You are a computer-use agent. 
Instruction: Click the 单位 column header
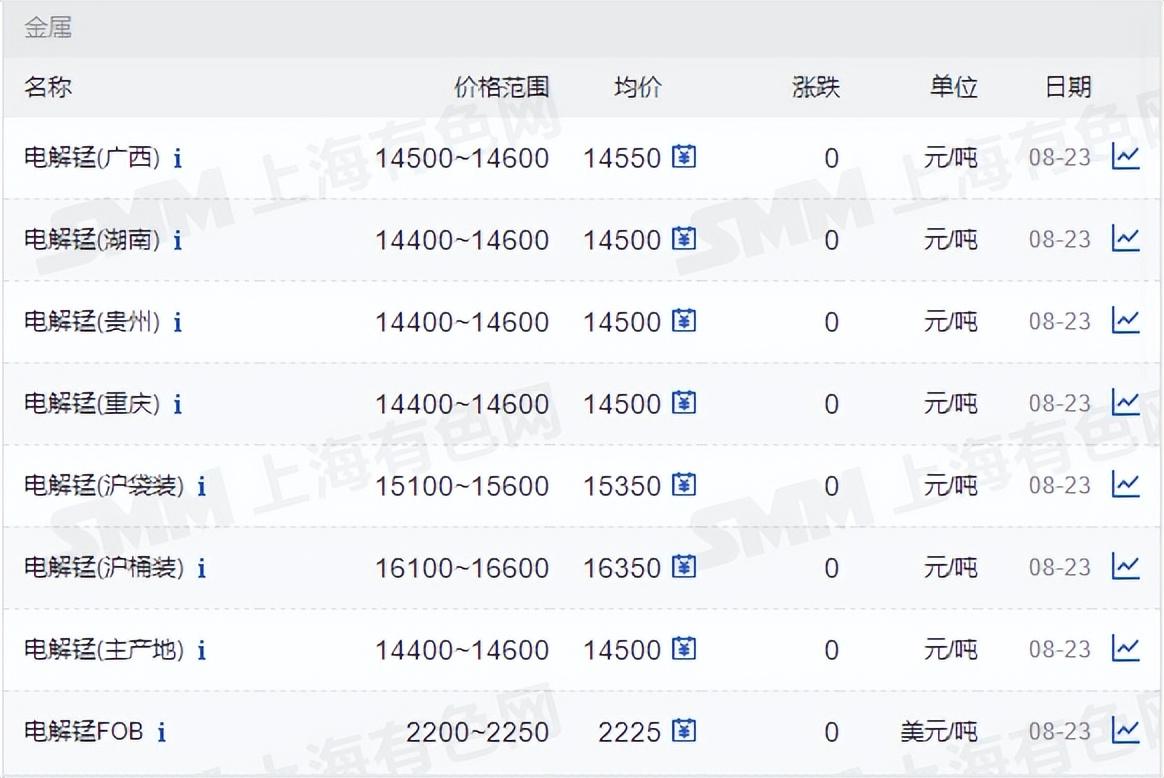[954, 87]
